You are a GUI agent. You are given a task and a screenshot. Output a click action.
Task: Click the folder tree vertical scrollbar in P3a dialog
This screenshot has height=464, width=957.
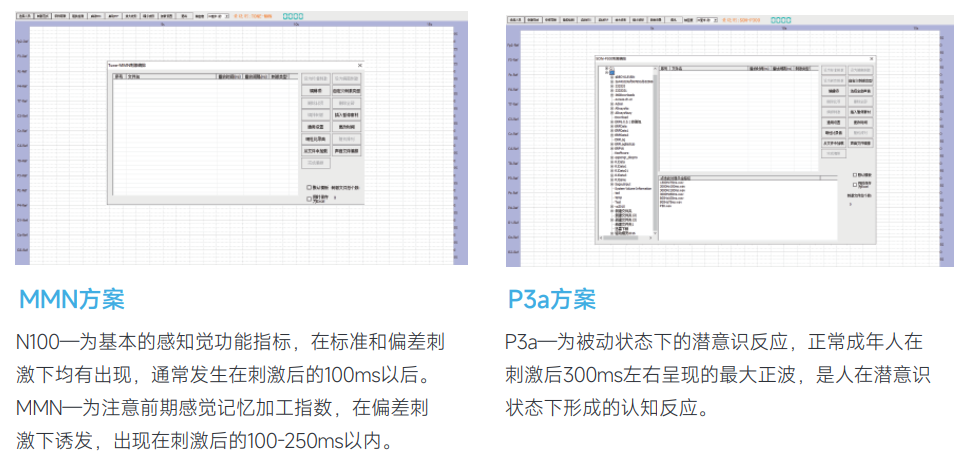click(x=655, y=151)
